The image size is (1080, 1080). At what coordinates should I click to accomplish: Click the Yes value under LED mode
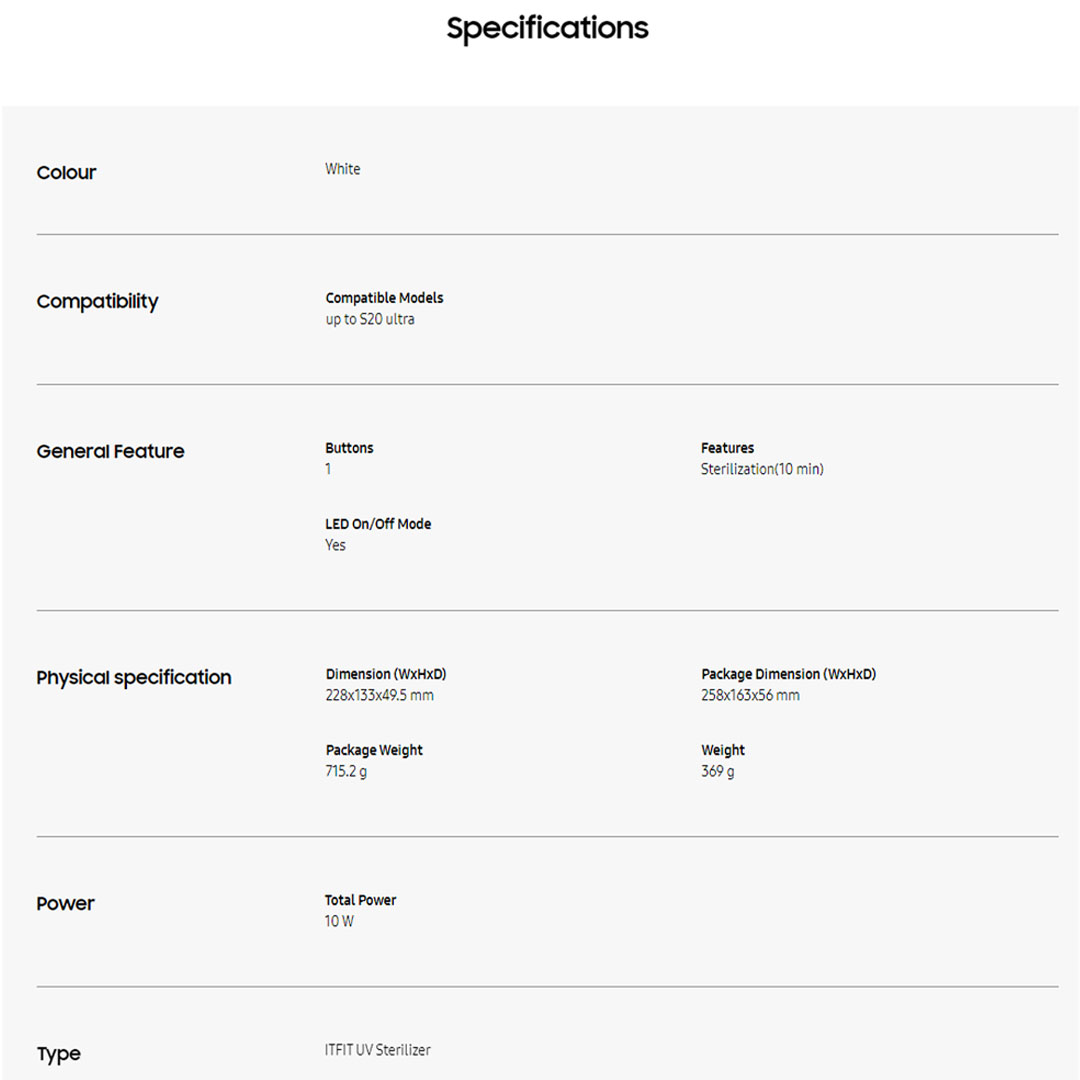point(335,545)
